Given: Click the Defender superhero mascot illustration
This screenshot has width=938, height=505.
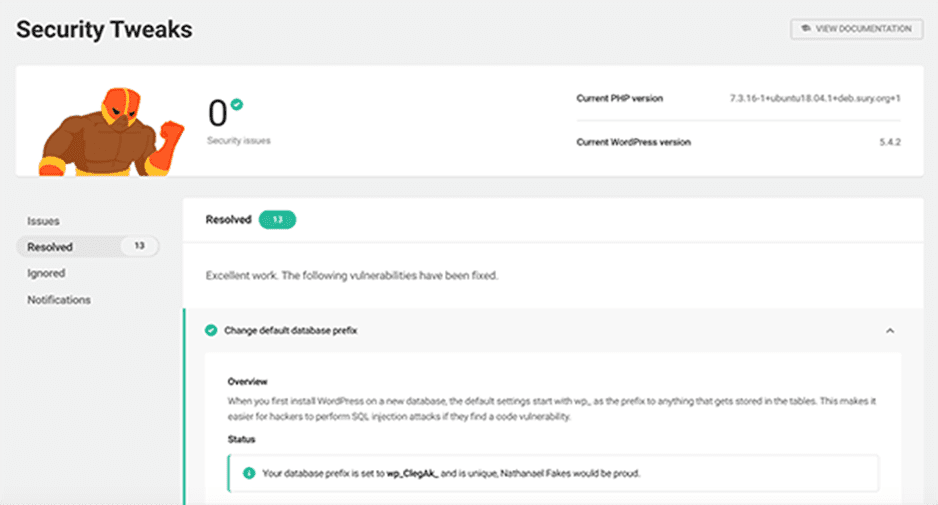Looking at the screenshot, I should click(x=111, y=132).
